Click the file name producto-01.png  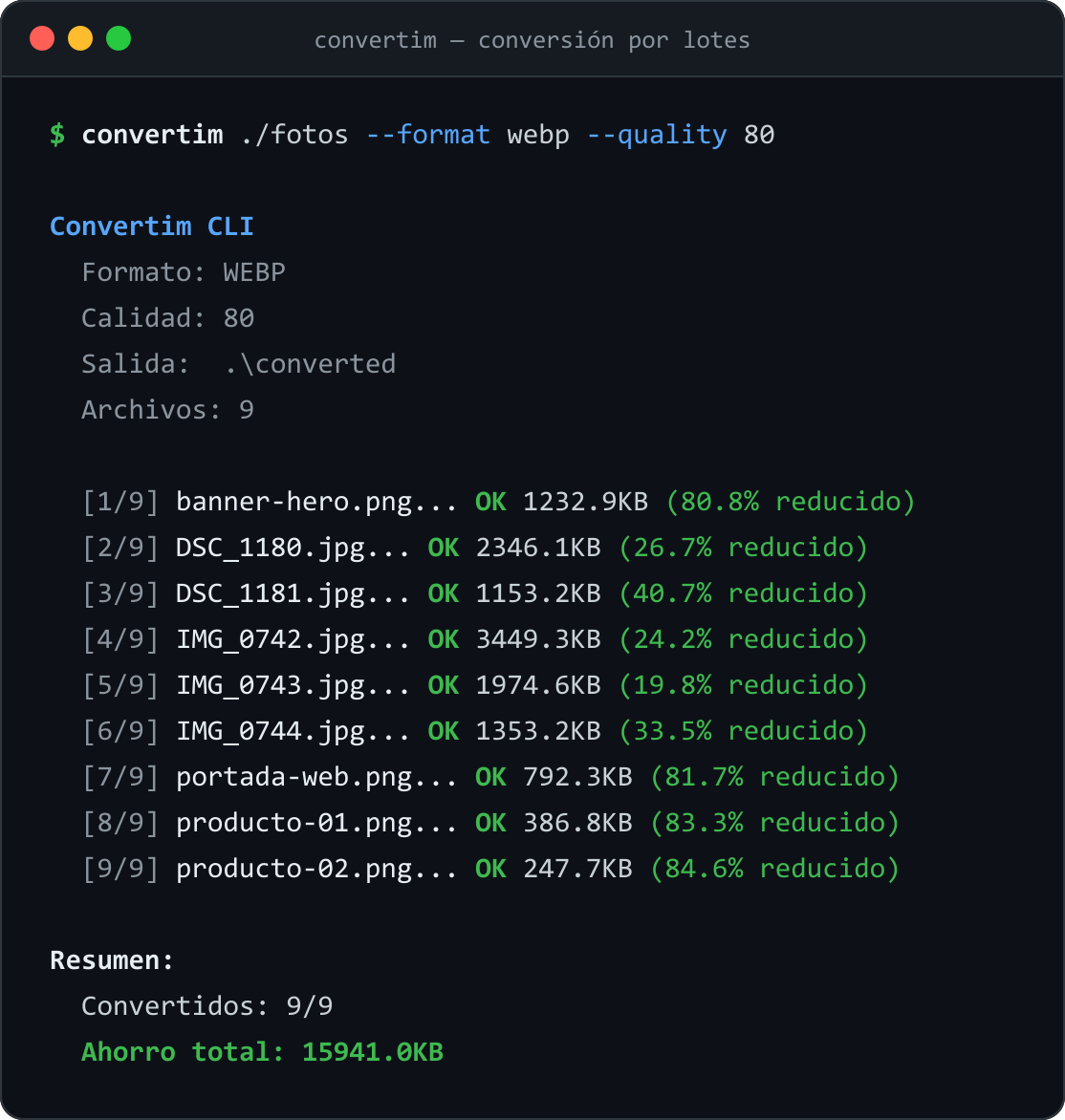294,822
